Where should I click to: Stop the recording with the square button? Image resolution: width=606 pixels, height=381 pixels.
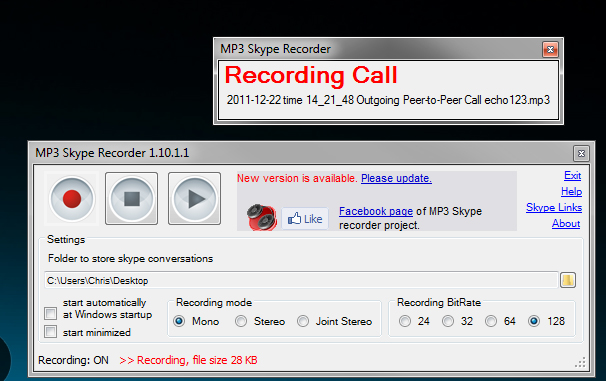click(x=131, y=199)
